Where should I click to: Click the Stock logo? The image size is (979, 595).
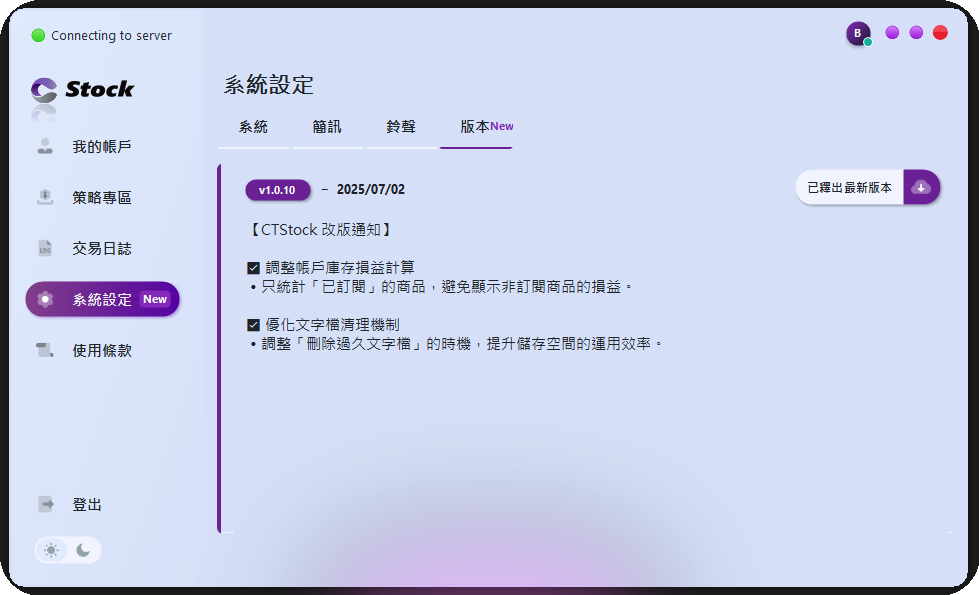click(82, 89)
